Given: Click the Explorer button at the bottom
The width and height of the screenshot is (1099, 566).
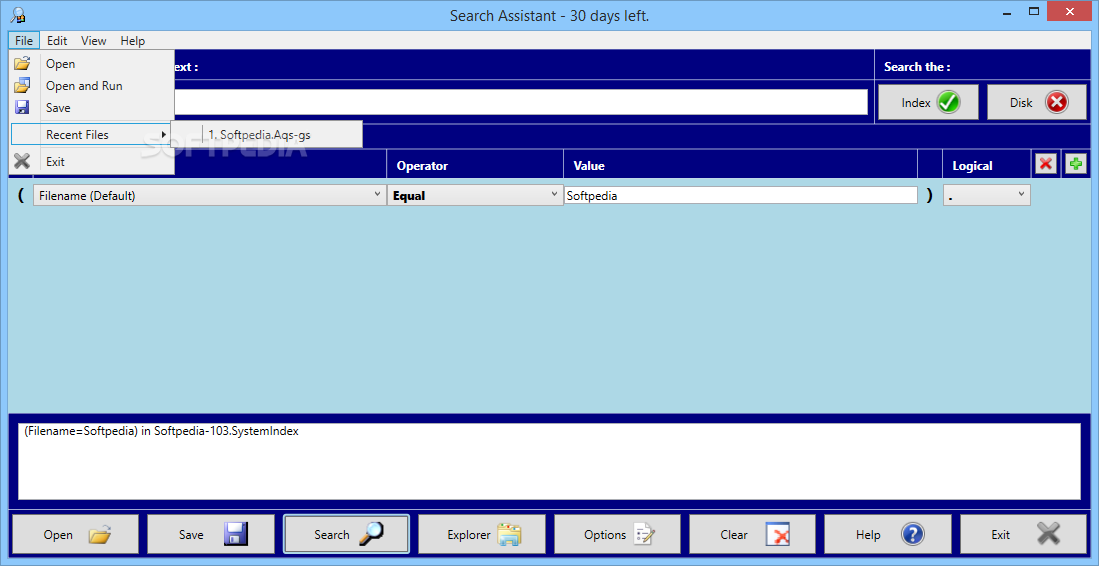Looking at the screenshot, I should [482, 535].
